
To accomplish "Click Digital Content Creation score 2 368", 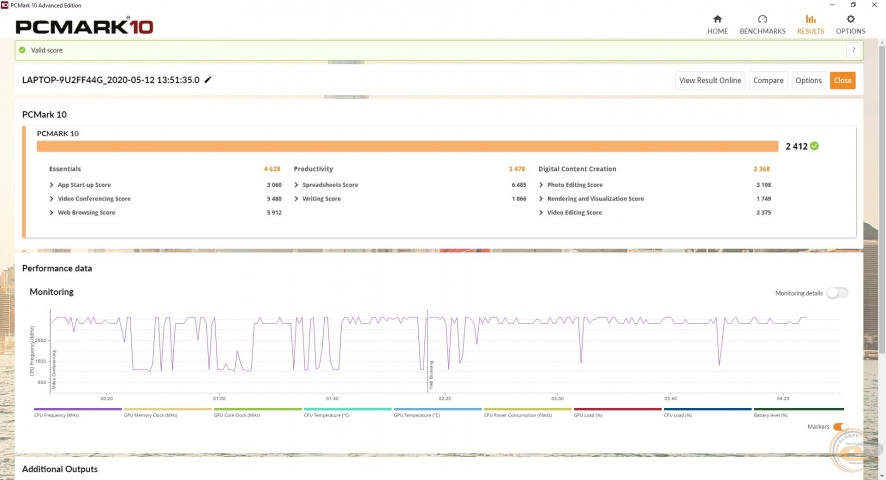I will pyautogui.click(x=761, y=169).
